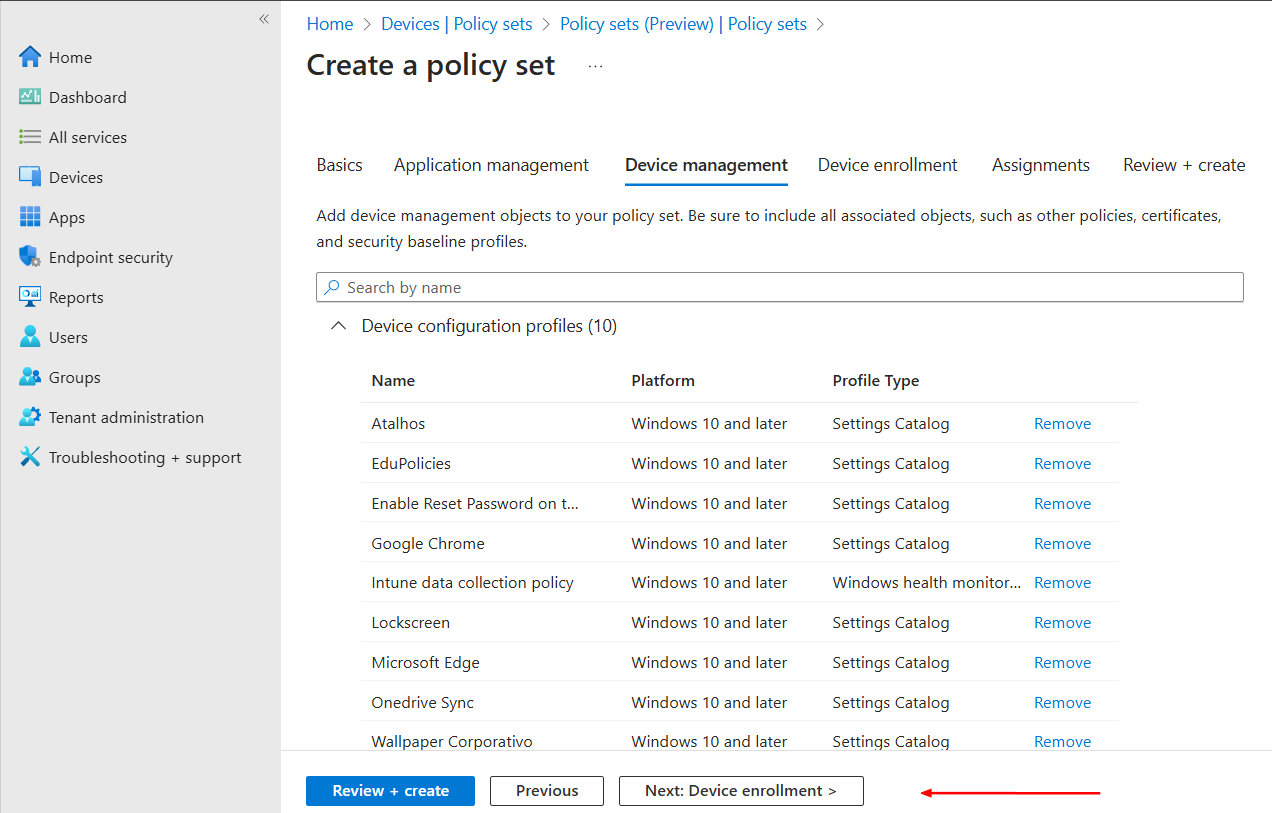Click Devices | Policy sets breadcrumb
Screen dimensions: 1272x813
point(457,24)
